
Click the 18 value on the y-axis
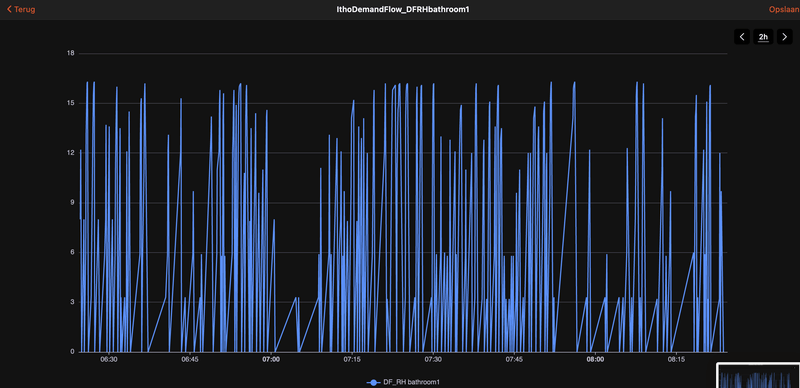[x=70, y=53]
